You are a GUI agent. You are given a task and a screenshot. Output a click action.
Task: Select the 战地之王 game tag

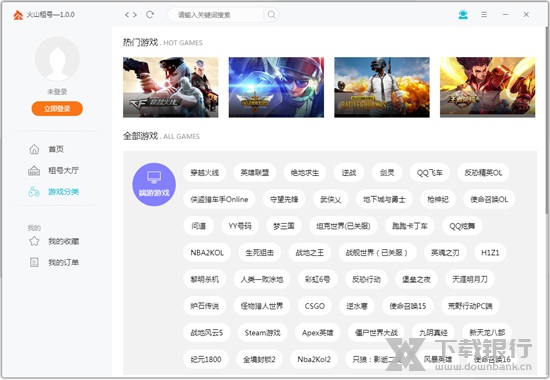tap(310, 253)
